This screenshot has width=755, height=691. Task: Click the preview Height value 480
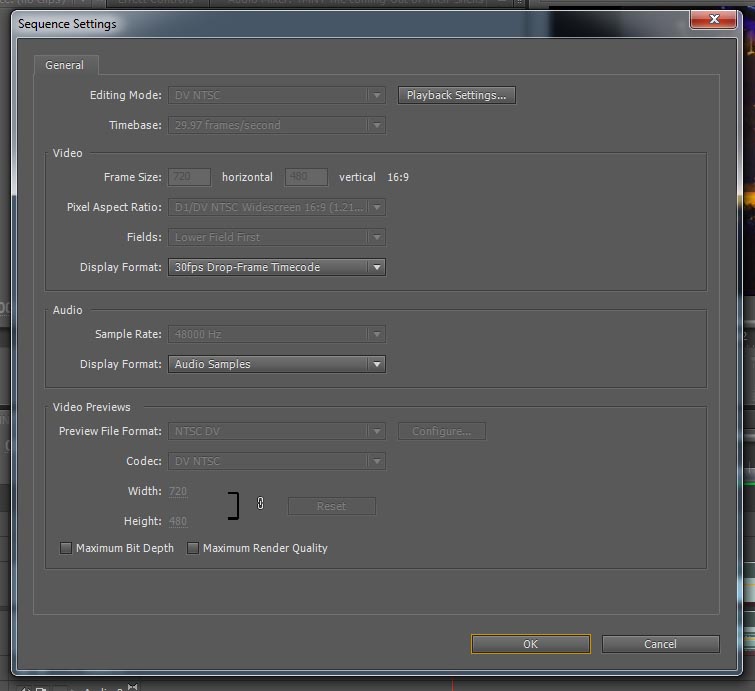pyautogui.click(x=178, y=521)
